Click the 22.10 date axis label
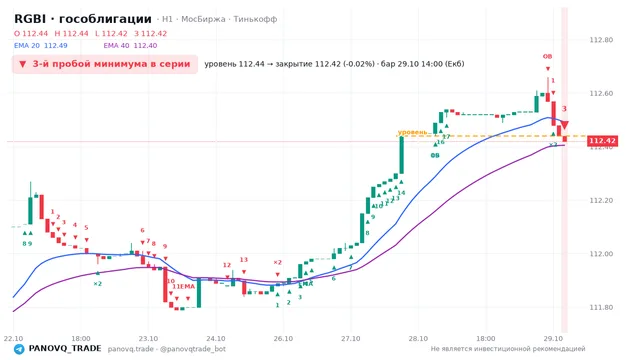The height and width of the screenshot is (360, 640). [13, 339]
